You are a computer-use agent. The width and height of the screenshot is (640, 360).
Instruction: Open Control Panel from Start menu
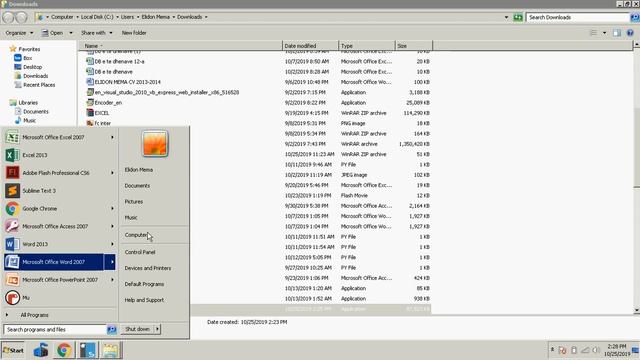(140, 252)
